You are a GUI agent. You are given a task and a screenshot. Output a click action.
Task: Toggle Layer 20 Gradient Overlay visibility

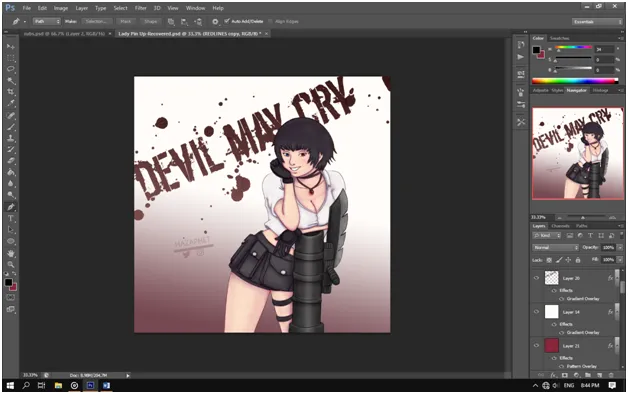pyautogui.click(x=562, y=299)
